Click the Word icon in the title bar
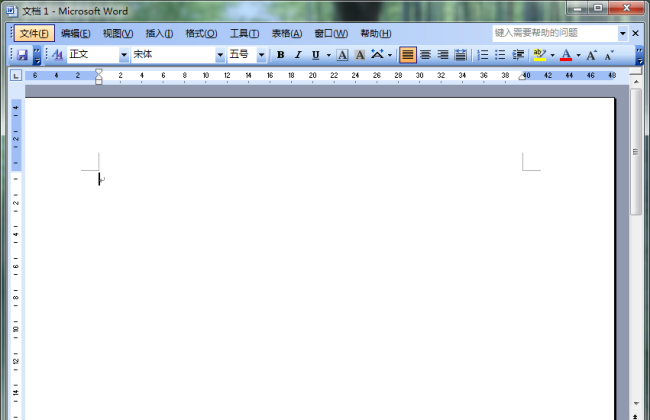650x420 pixels. (12, 11)
